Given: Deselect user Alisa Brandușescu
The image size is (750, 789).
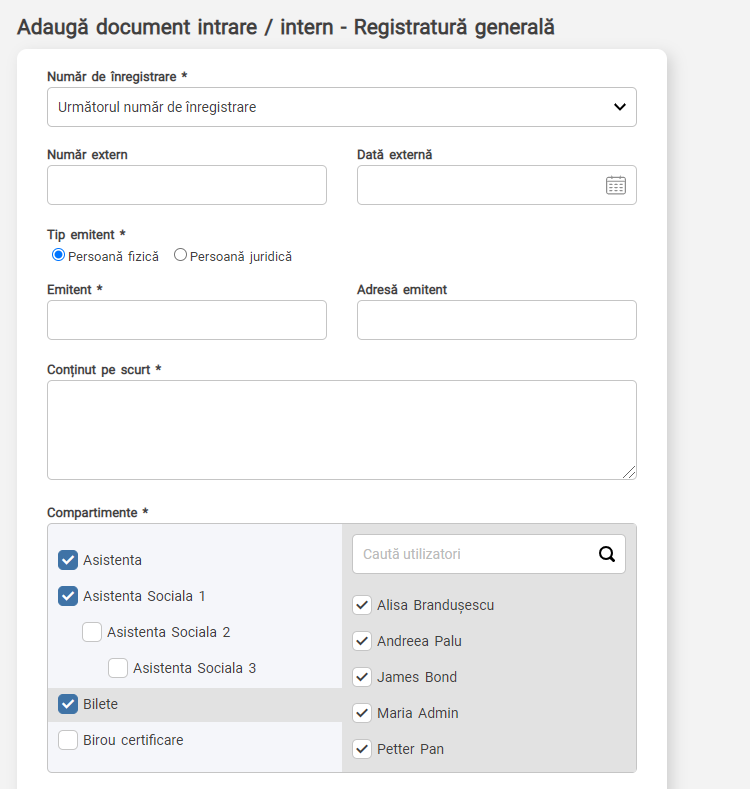Looking at the screenshot, I should (362, 605).
